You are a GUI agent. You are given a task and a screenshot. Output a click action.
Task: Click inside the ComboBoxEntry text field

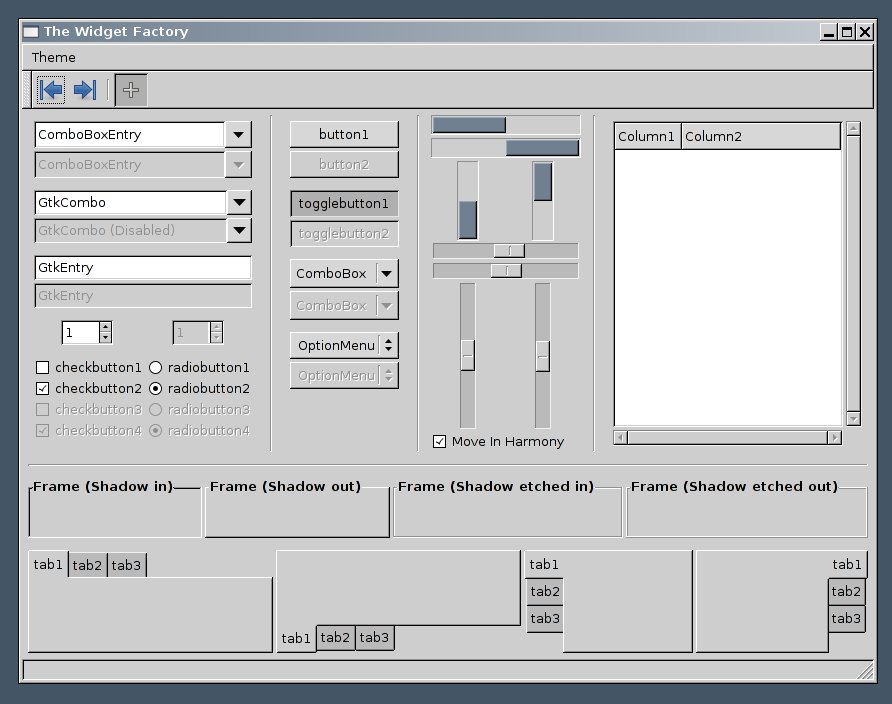point(130,135)
